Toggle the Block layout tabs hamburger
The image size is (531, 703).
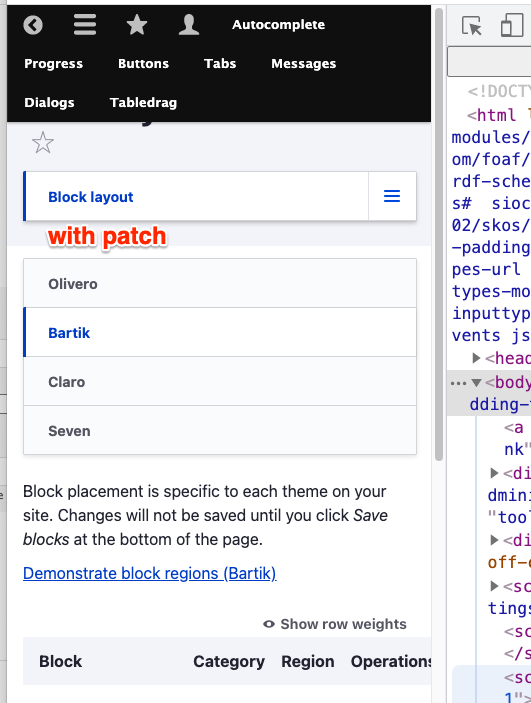click(392, 196)
